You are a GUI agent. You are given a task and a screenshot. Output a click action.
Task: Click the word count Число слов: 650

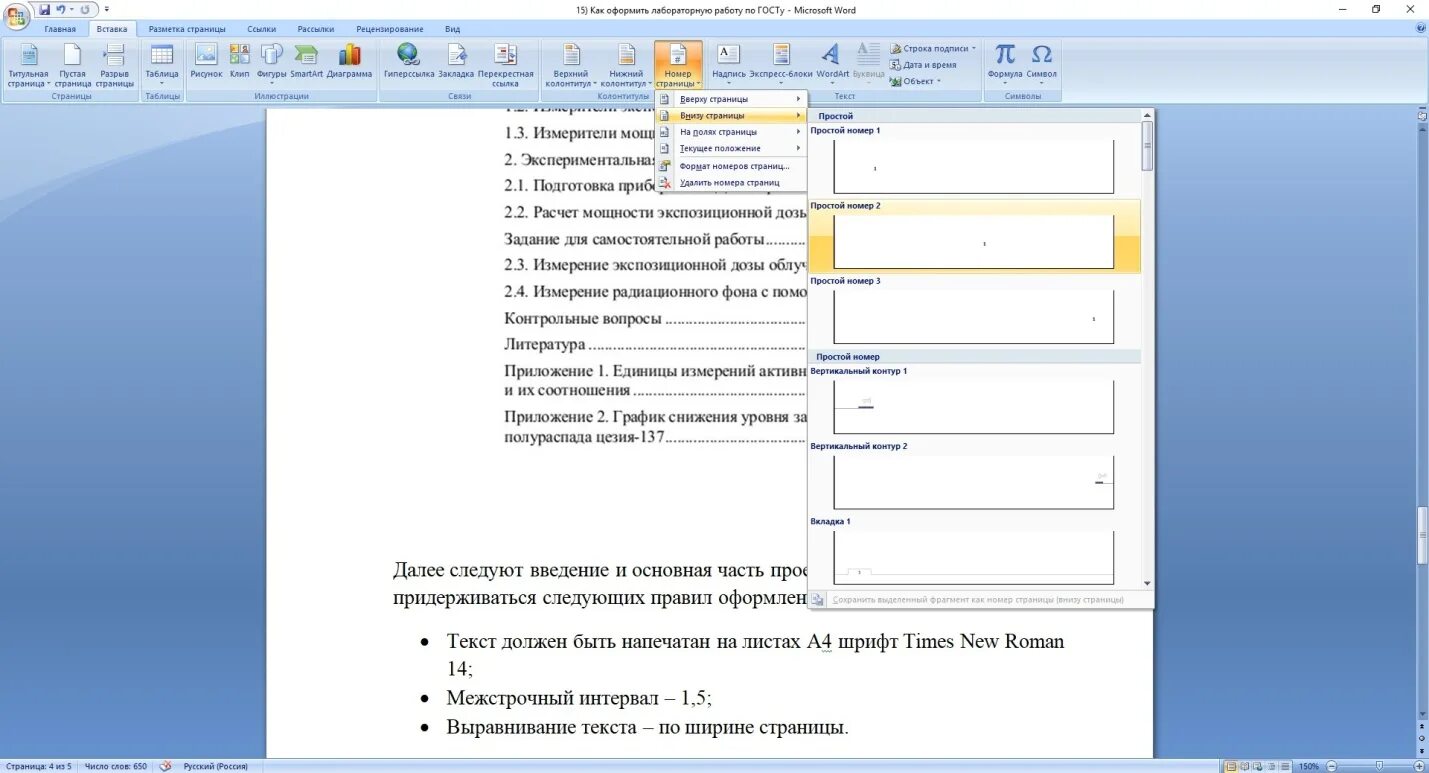click(x=115, y=766)
